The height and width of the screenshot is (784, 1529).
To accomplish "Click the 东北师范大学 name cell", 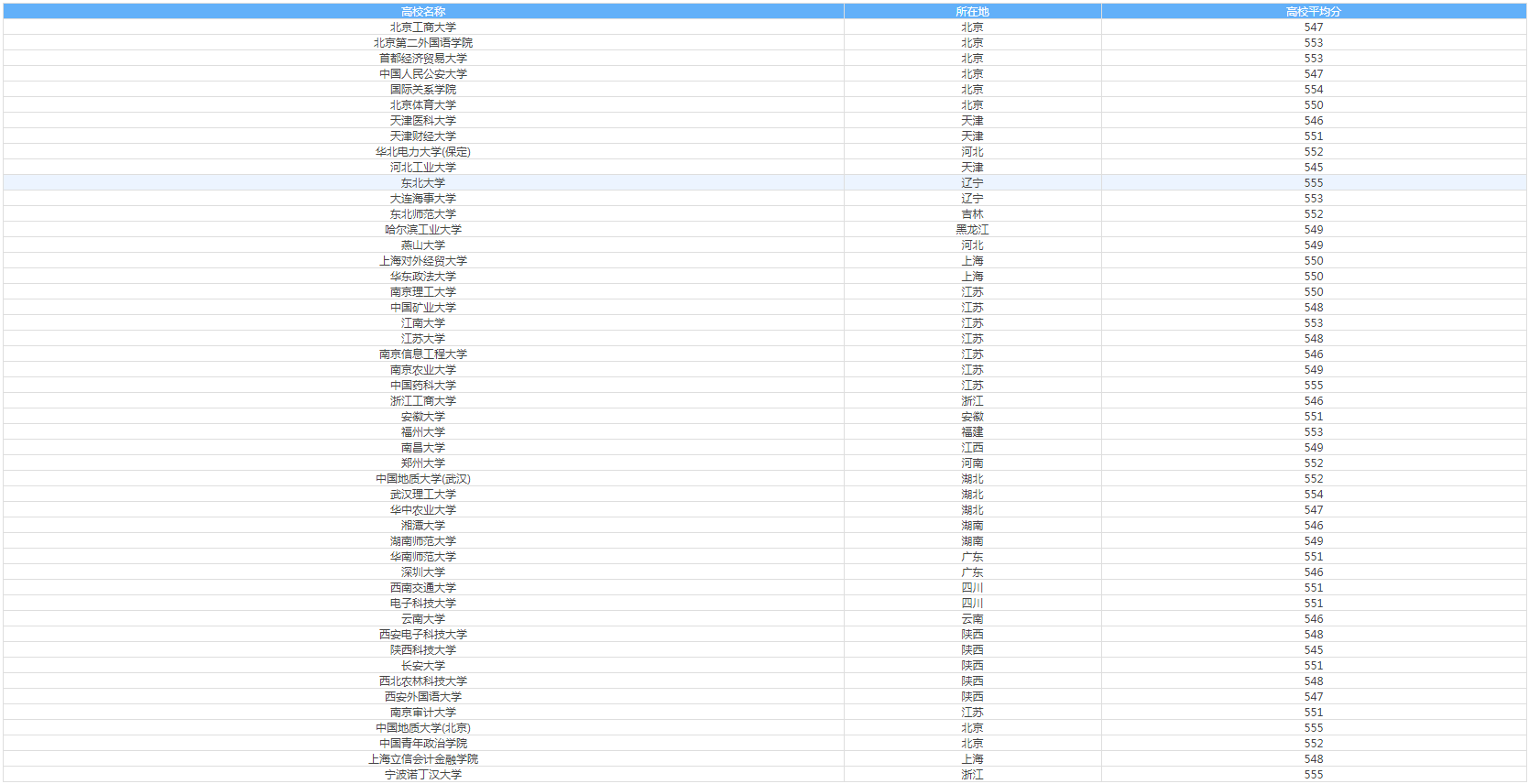I will (423, 214).
